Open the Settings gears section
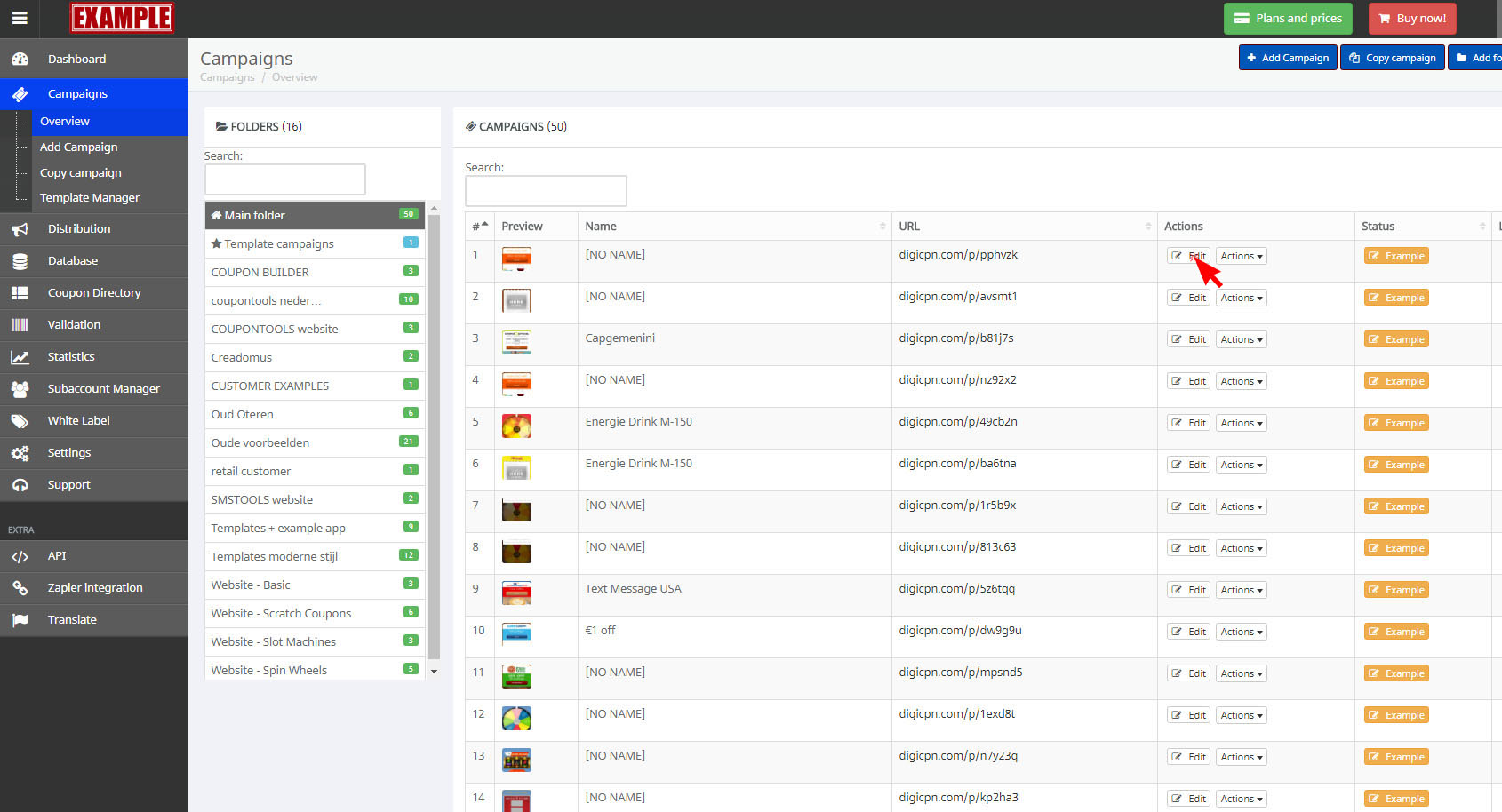The width and height of the screenshot is (1502, 812). pos(68,452)
